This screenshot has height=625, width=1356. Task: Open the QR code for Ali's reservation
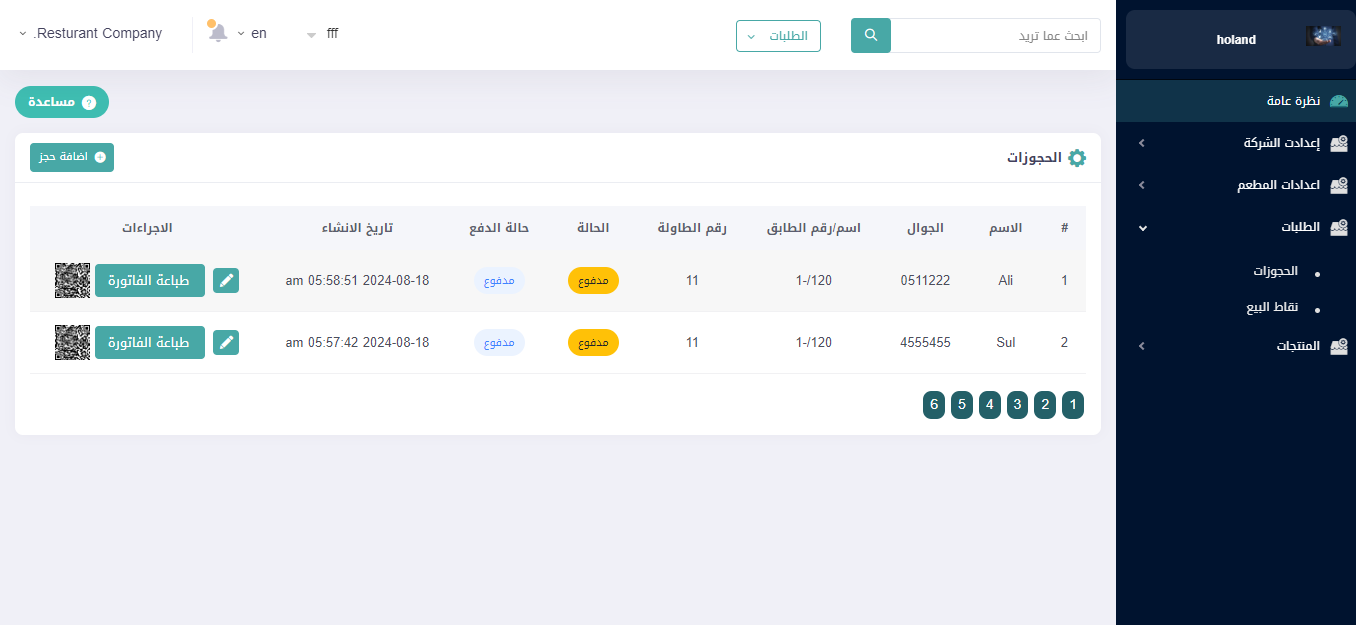pos(73,281)
